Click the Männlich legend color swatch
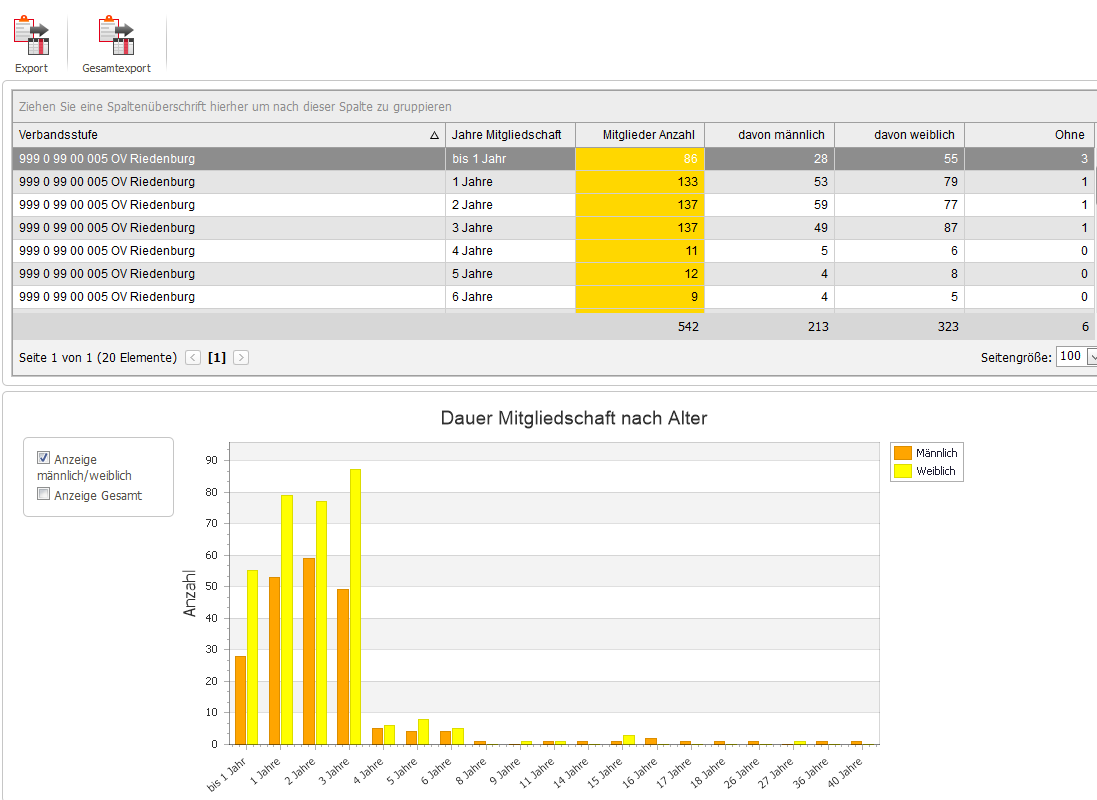This screenshot has height=800, width=1097. (x=903, y=453)
